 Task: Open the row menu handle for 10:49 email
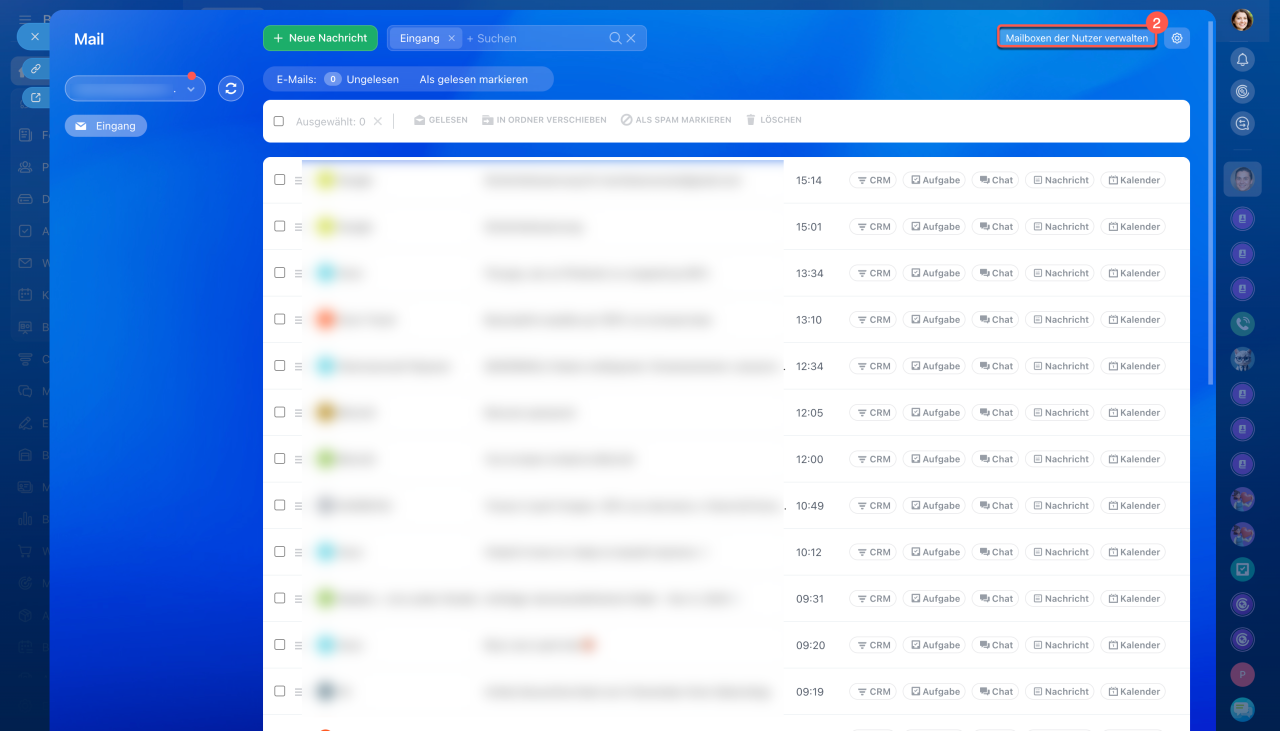pyautogui.click(x=298, y=506)
